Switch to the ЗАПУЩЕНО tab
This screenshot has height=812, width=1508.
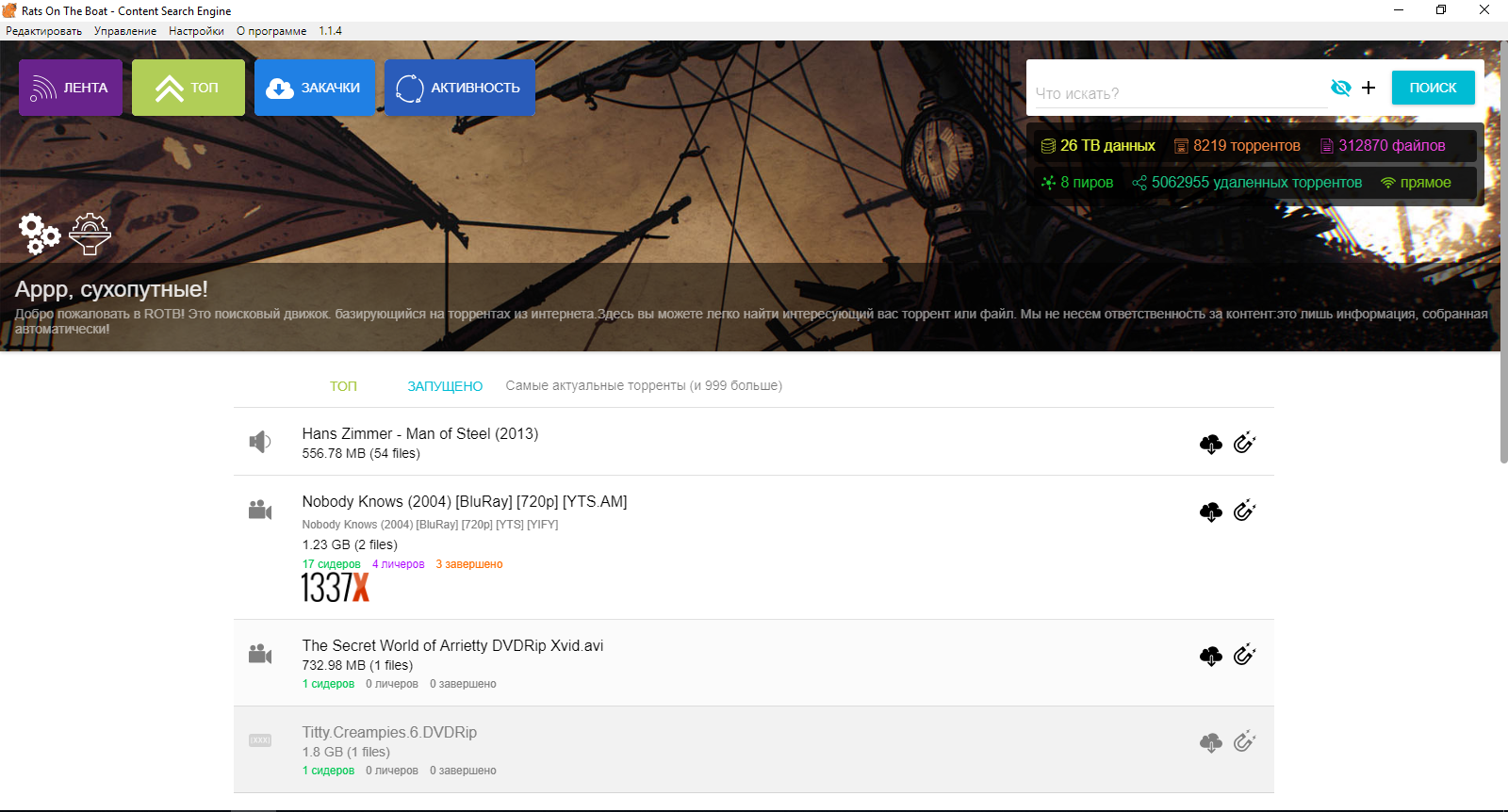445,386
